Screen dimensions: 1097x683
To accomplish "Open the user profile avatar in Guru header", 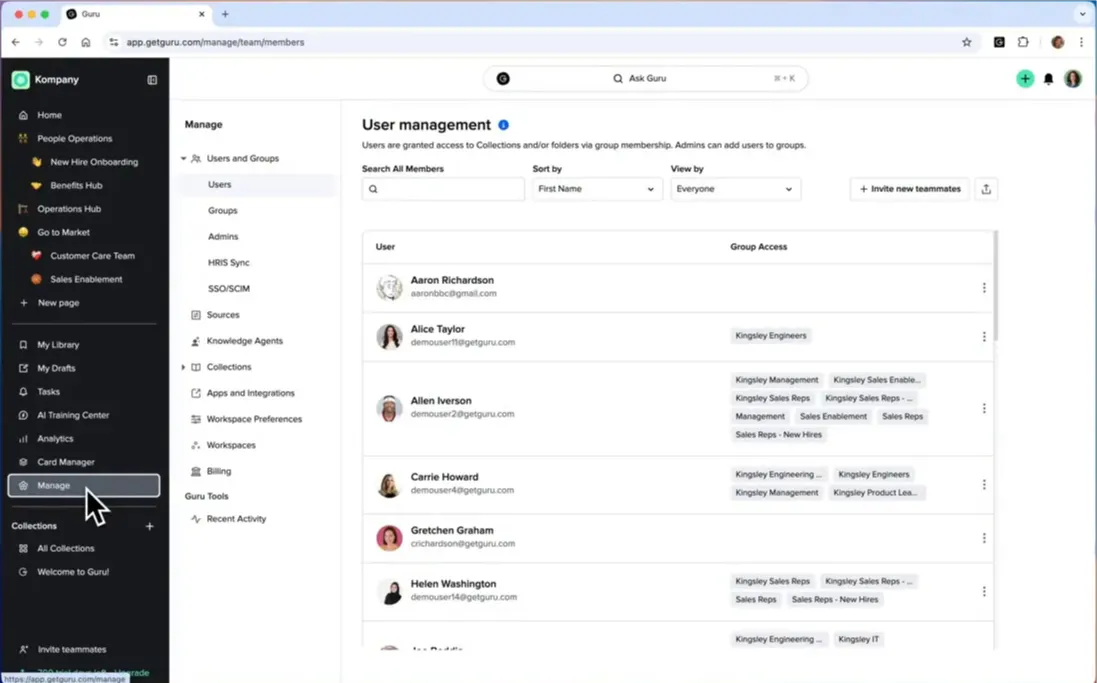I will (1073, 78).
